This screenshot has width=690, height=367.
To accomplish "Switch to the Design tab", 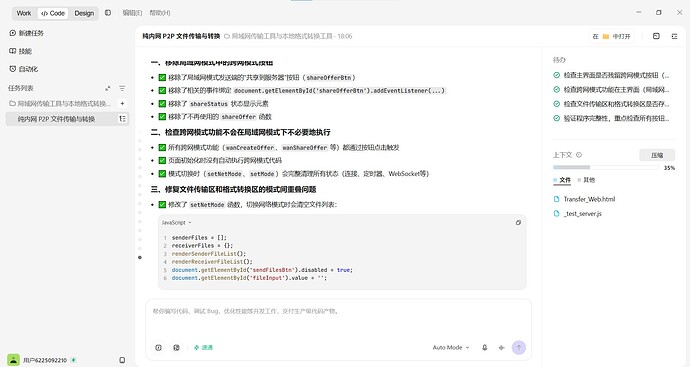I will click(84, 13).
